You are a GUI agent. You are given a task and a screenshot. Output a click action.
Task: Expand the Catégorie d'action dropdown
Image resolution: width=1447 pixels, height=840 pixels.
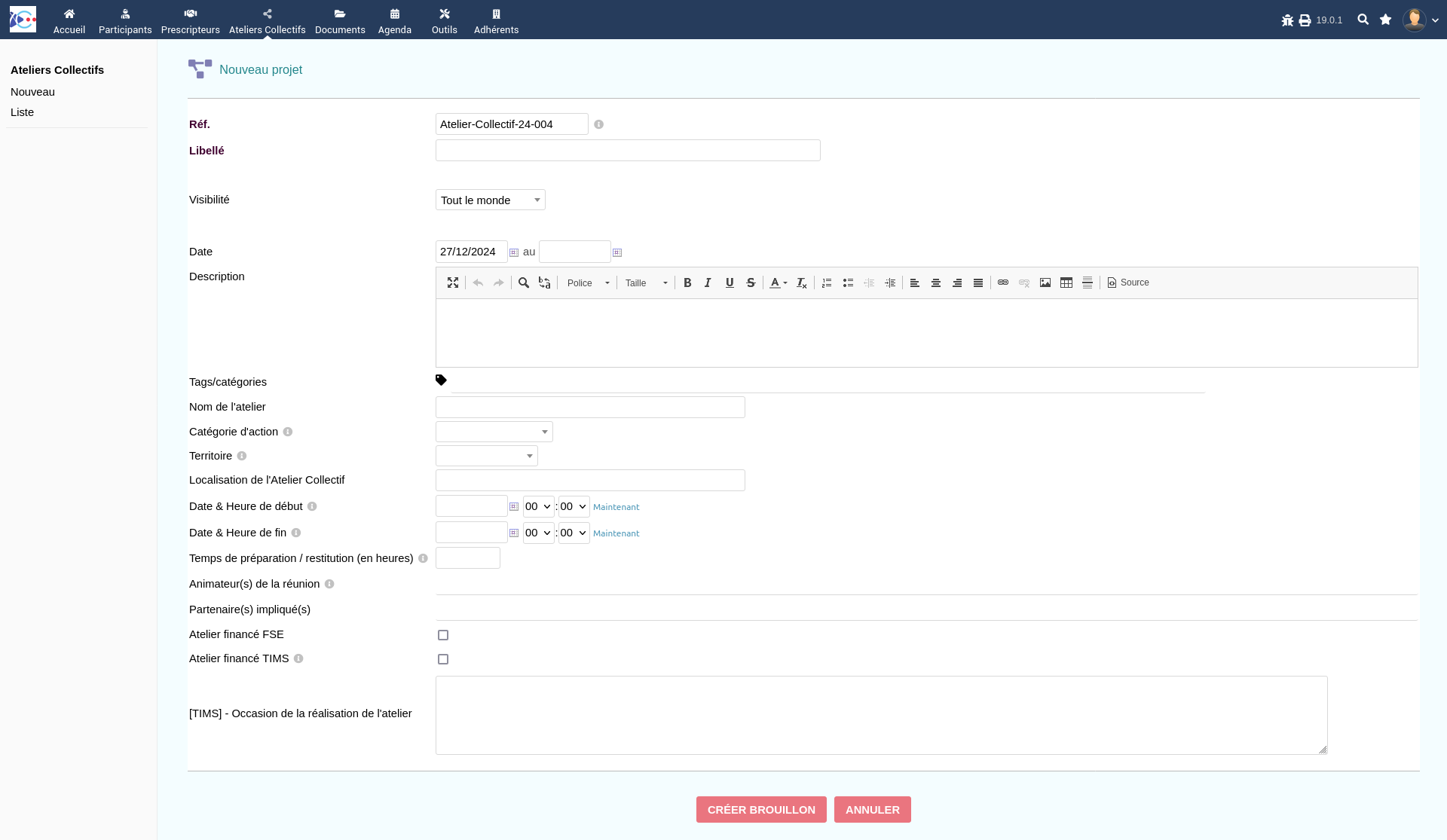(x=494, y=432)
